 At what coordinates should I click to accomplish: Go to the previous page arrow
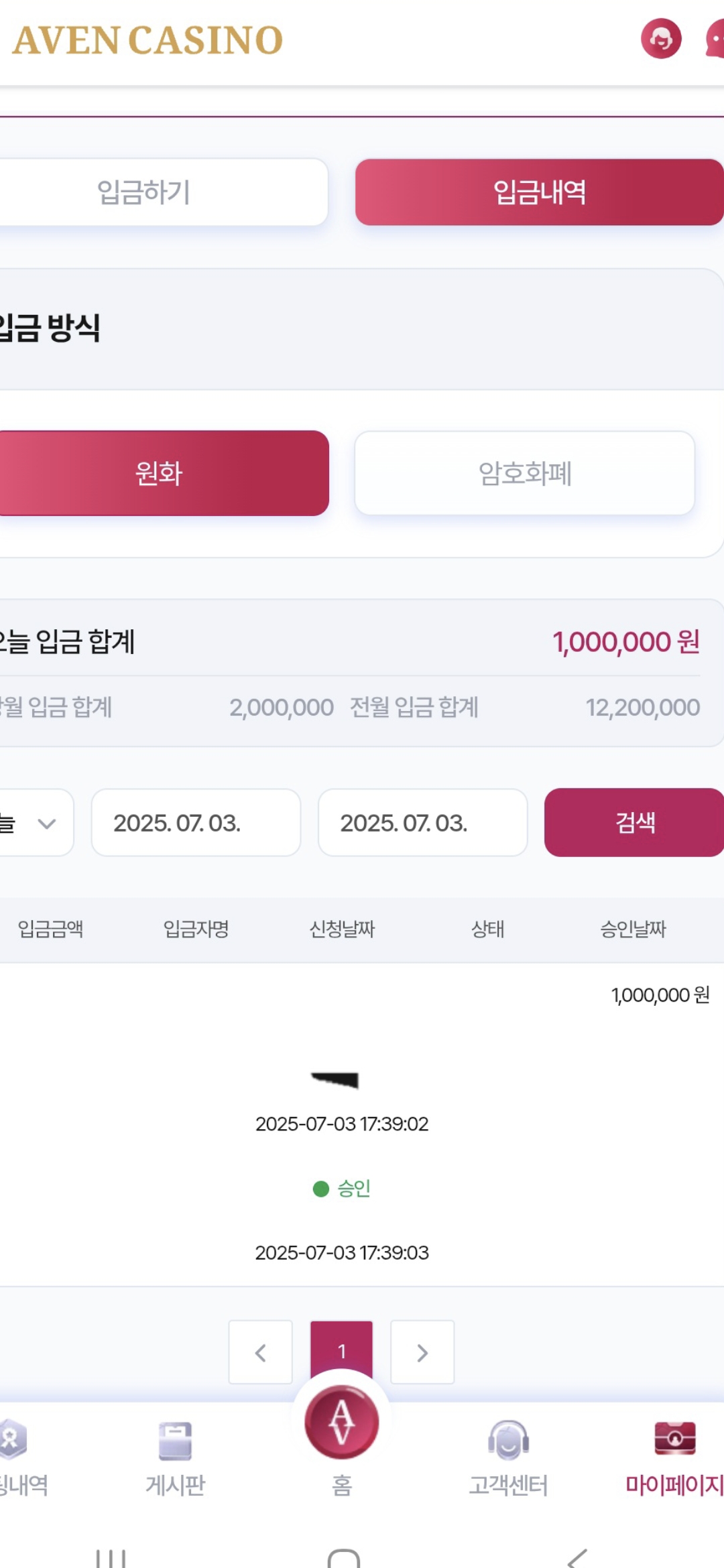(x=261, y=1352)
